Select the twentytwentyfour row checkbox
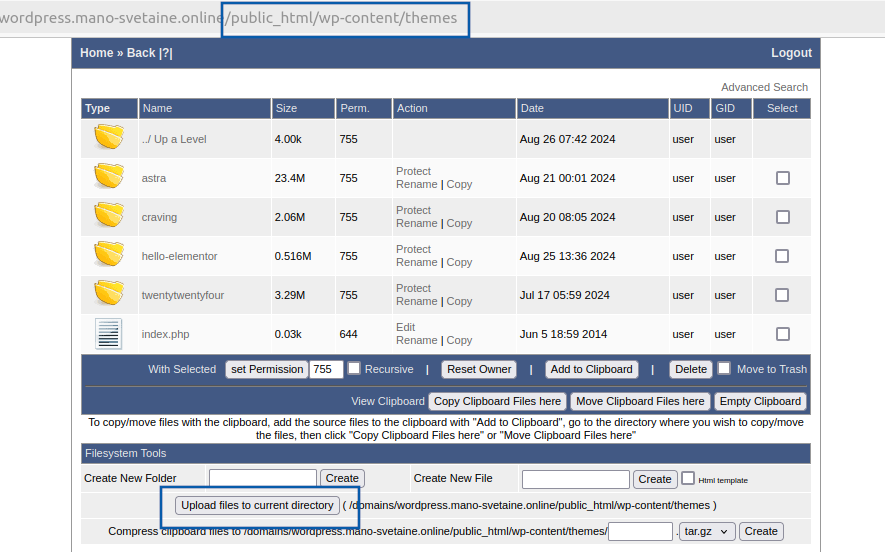Image resolution: width=885 pixels, height=552 pixels. pyautogui.click(x=782, y=295)
